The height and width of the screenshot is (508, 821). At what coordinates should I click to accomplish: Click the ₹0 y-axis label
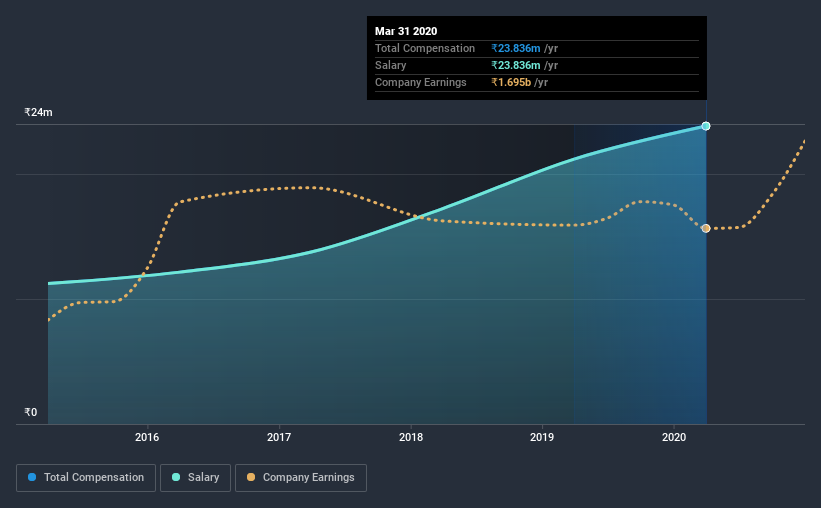point(30,412)
